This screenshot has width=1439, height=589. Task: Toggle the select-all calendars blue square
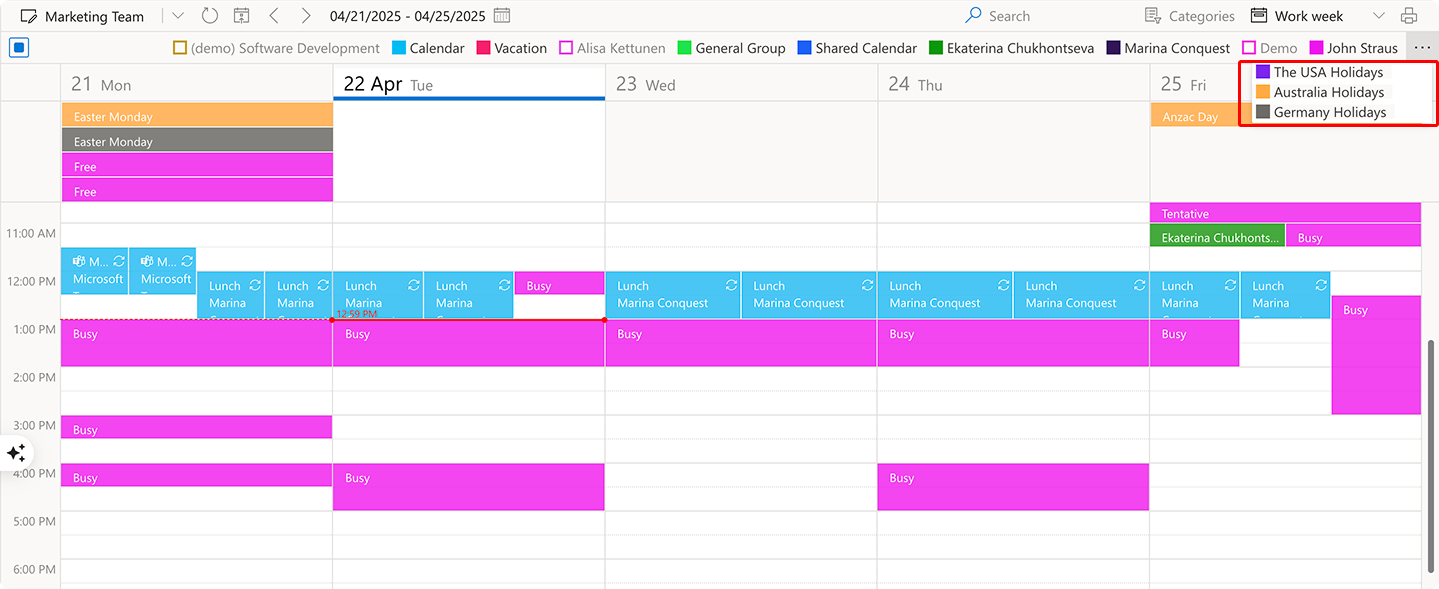click(19, 47)
